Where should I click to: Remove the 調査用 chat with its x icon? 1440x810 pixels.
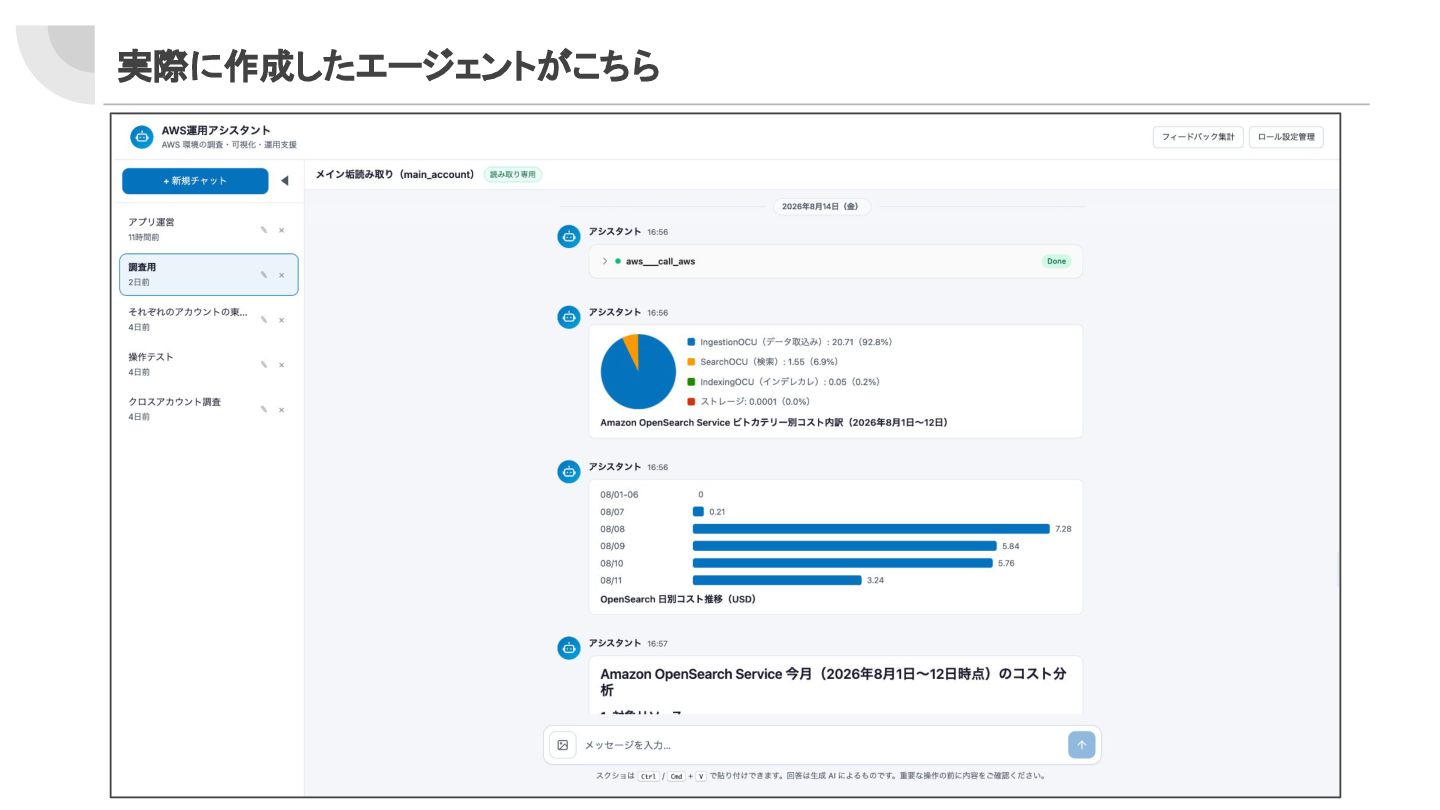pos(281,275)
